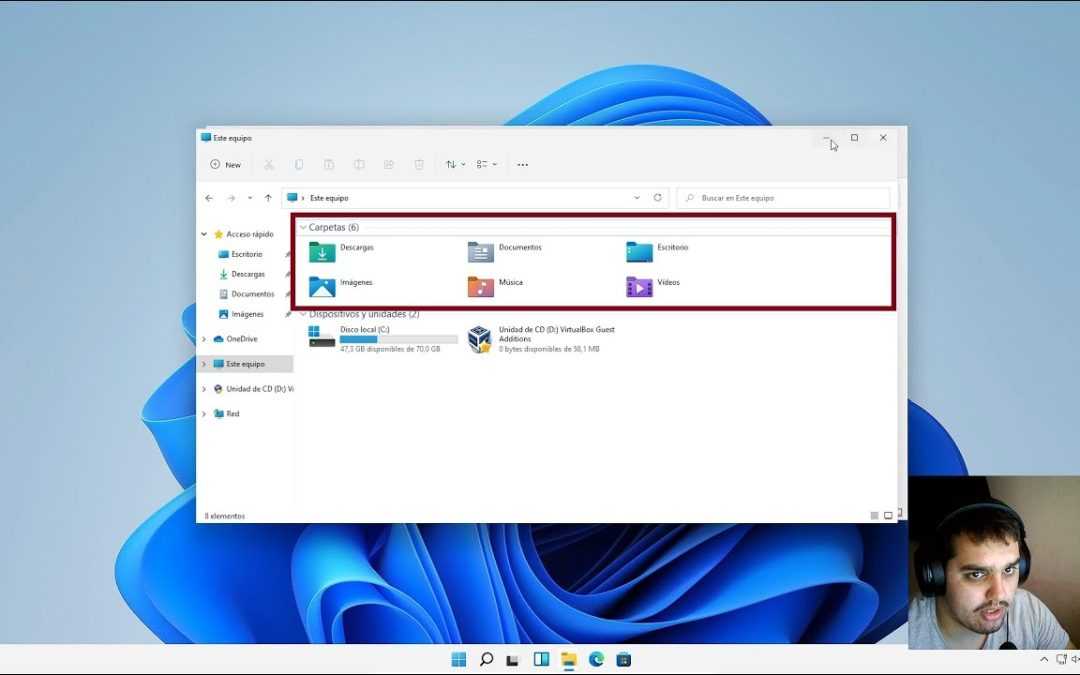This screenshot has height=675, width=1080.
Task: Select Este equipo in the sidebar
Action: click(245, 364)
